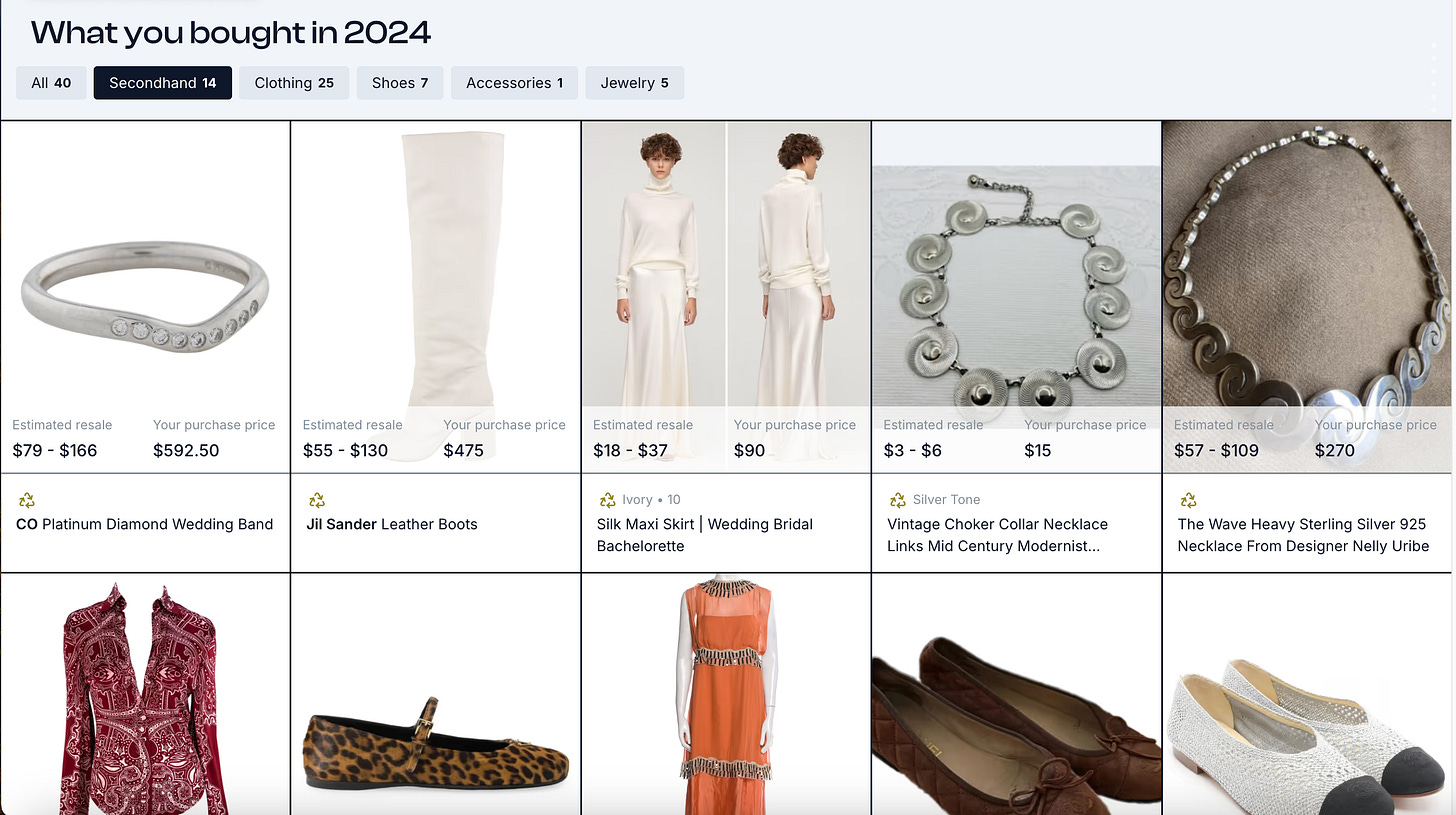
Task: Click the $270 purchase price
Action: pyautogui.click(x=1335, y=450)
